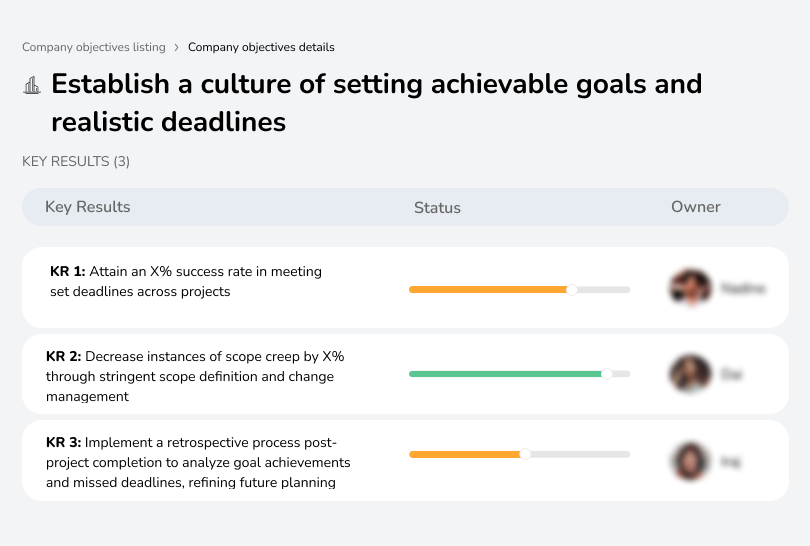Image resolution: width=810 pixels, height=546 pixels.
Task: Click the Key Results column header
Action: pos(88,207)
